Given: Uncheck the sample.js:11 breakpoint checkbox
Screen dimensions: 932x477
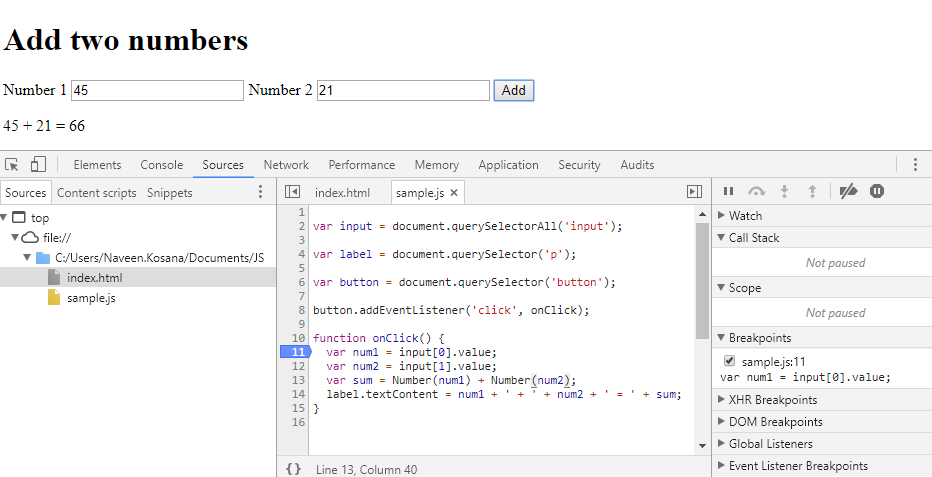Looking at the screenshot, I should (x=729, y=361).
